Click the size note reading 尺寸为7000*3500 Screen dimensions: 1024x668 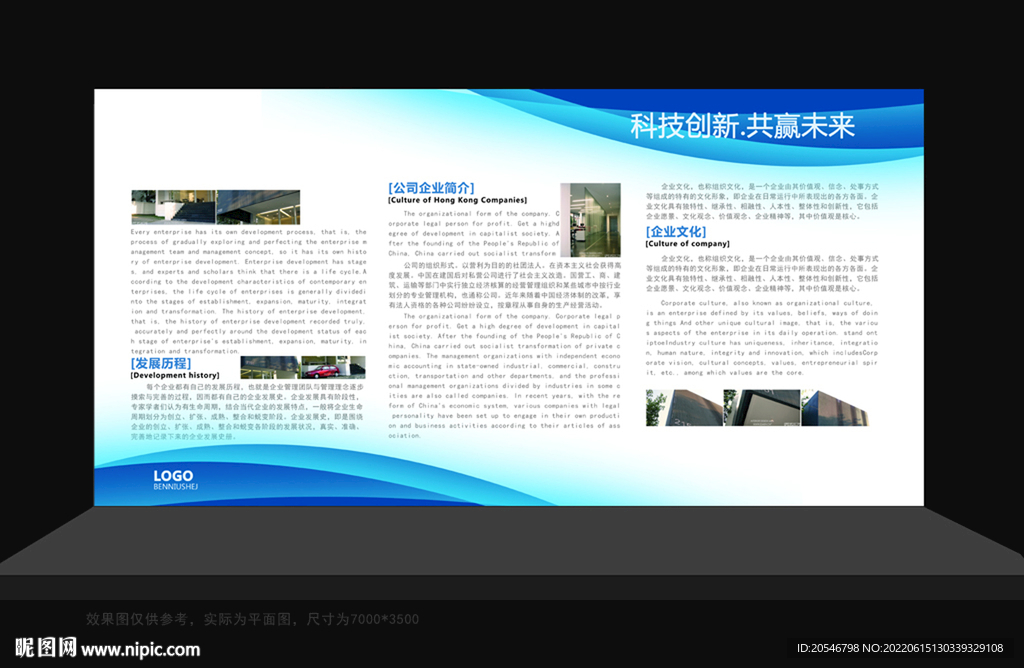363,619
